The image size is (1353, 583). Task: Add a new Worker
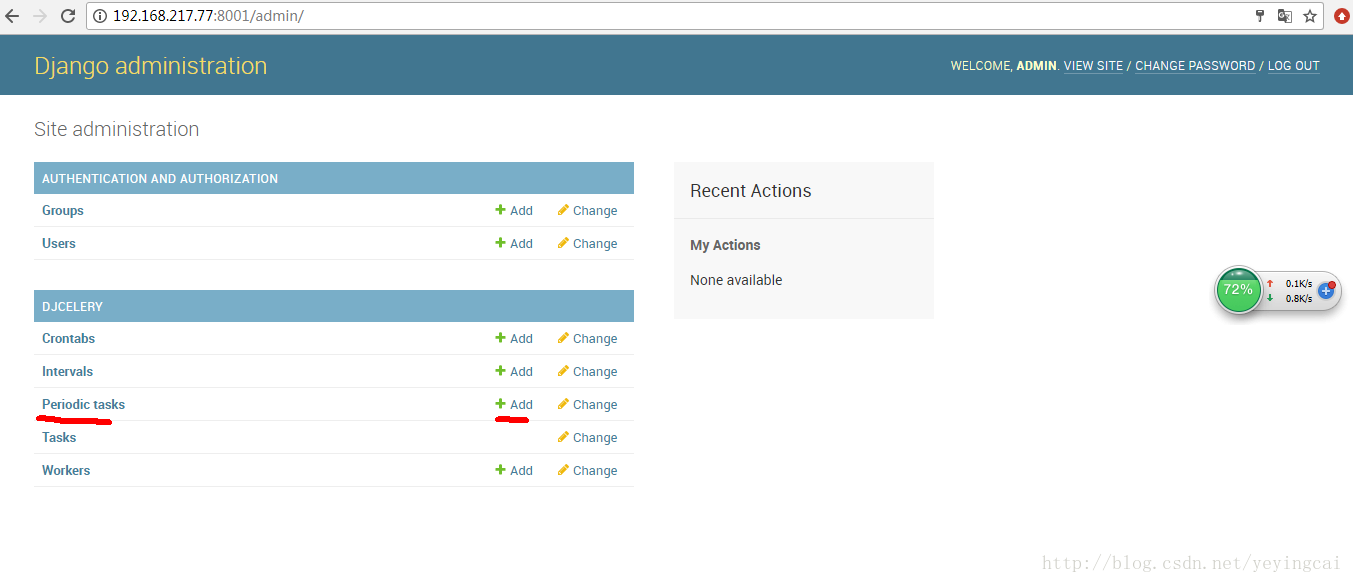click(514, 471)
